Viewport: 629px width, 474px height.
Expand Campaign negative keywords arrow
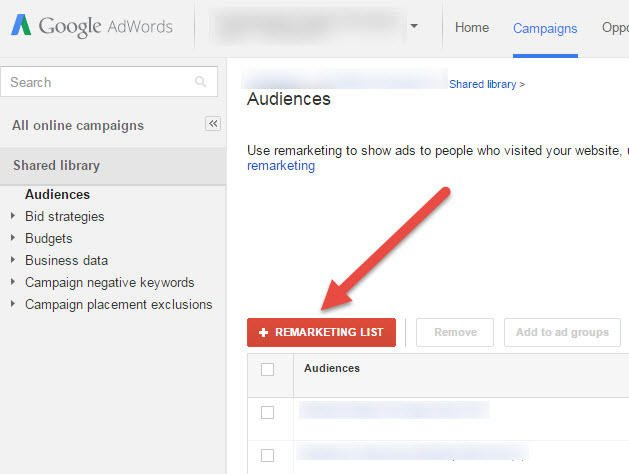point(13,282)
